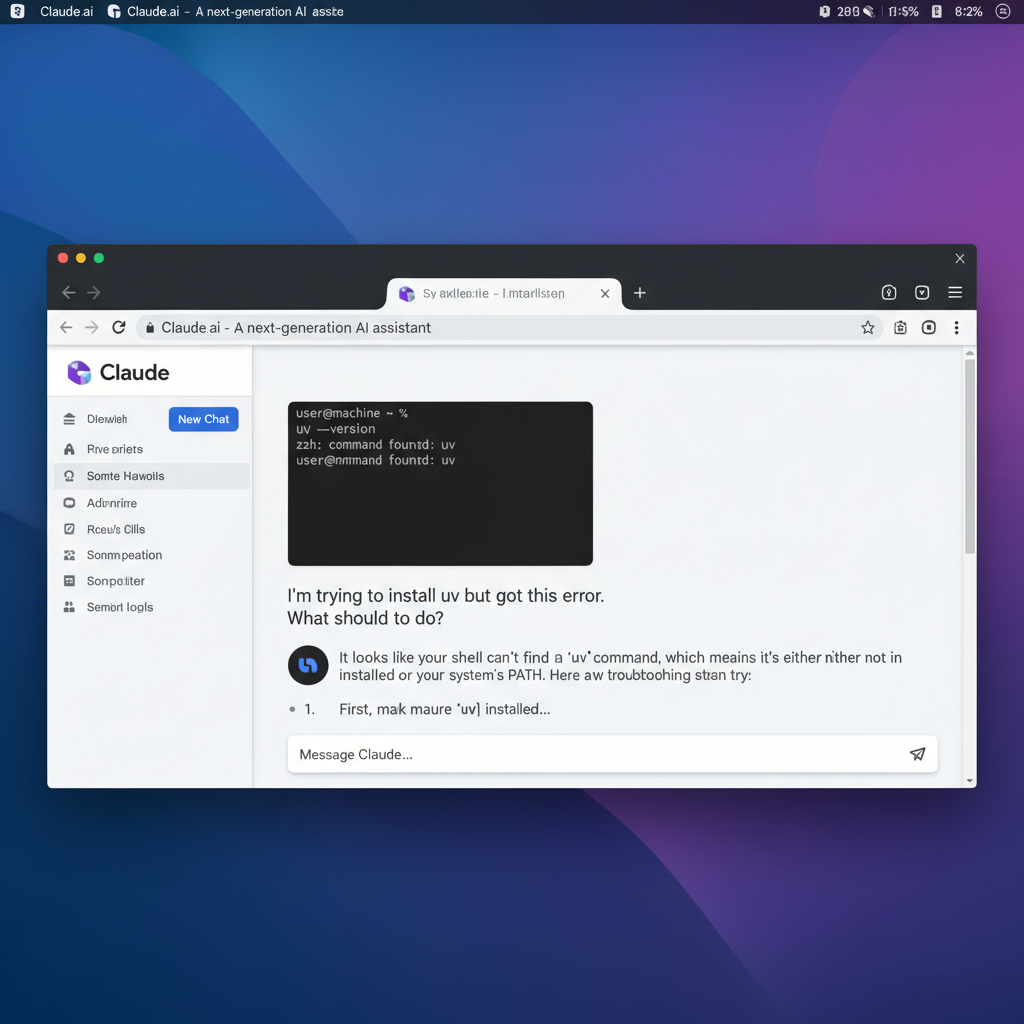The height and width of the screenshot is (1024, 1024).
Task: Click title bar back arrow
Action: coord(69,293)
